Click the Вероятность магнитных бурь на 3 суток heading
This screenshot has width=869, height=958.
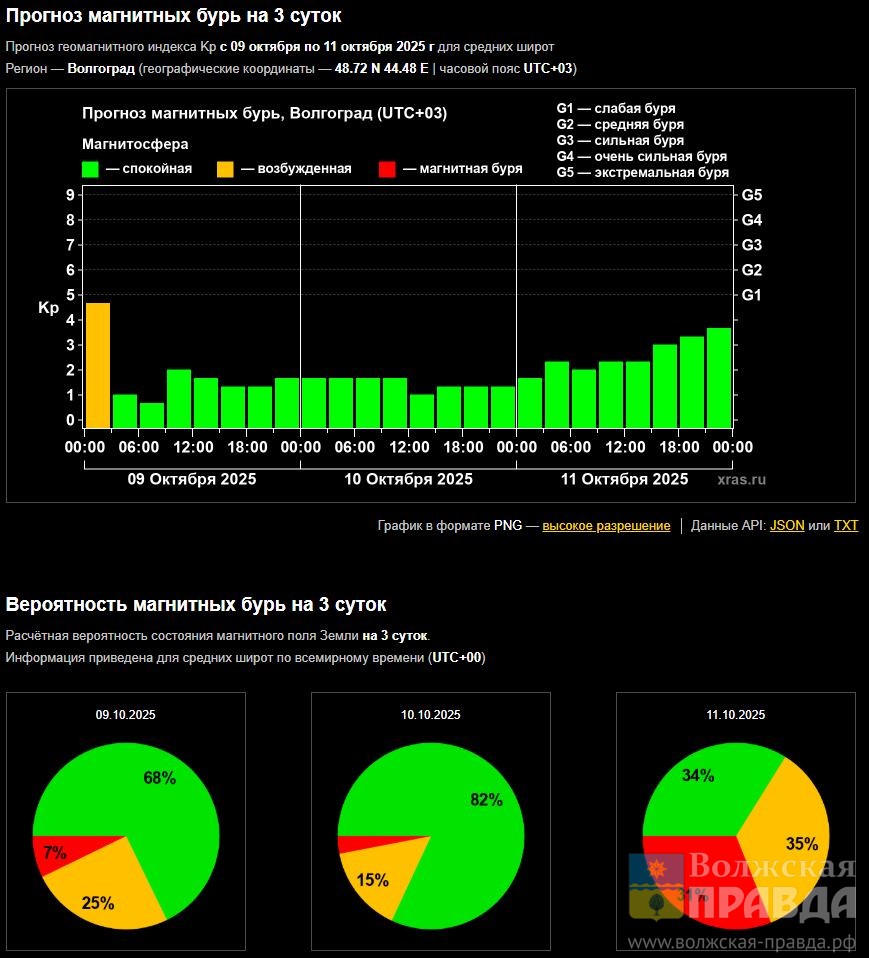(x=196, y=605)
